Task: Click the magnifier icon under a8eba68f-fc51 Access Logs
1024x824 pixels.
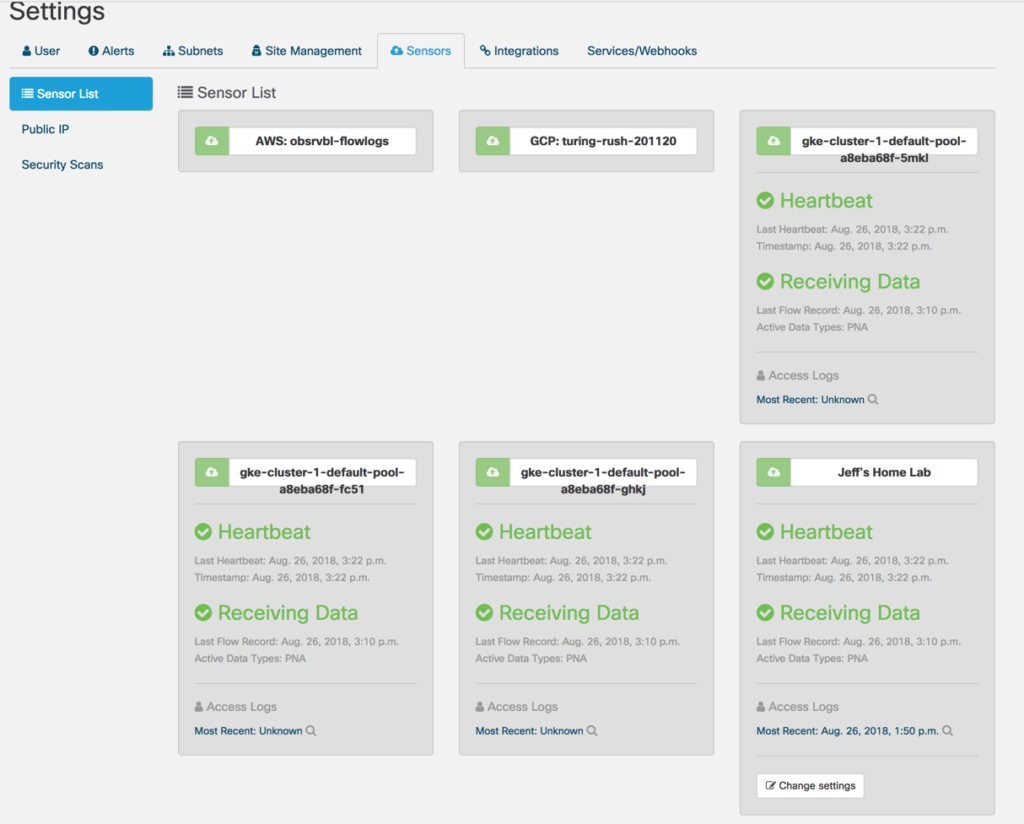Action: click(x=311, y=730)
